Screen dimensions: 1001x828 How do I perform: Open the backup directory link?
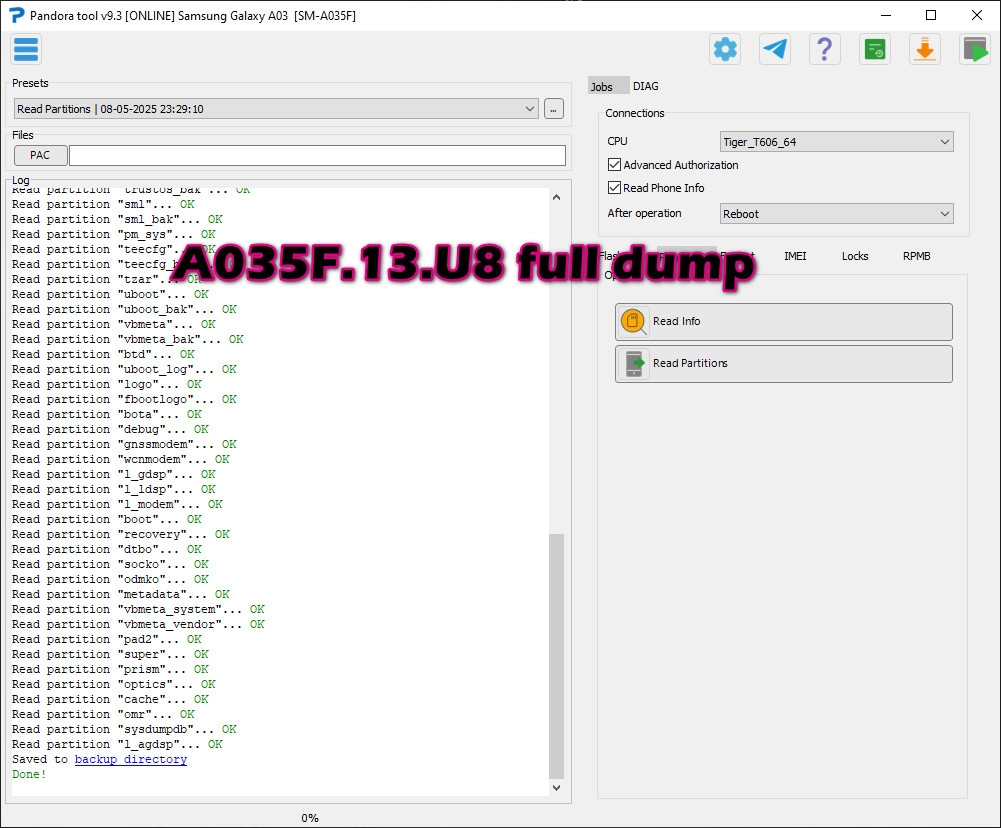point(130,760)
